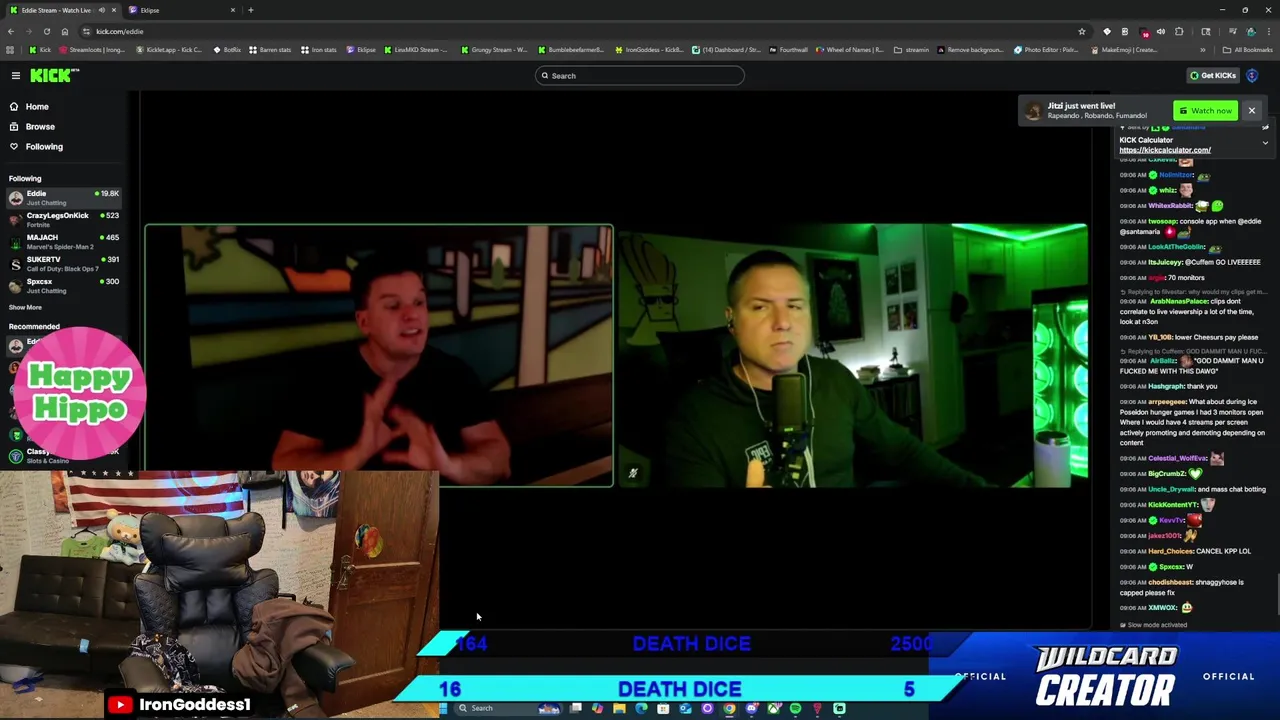The height and width of the screenshot is (720, 1280).
Task: Open the Barren stats bookmark
Action: pyautogui.click(x=270, y=49)
